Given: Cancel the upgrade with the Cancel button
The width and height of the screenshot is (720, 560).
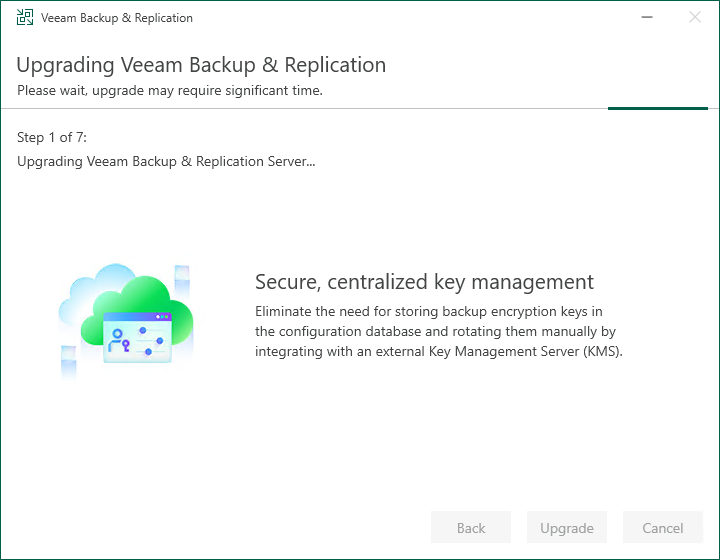Looking at the screenshot, I should point(662,528).
